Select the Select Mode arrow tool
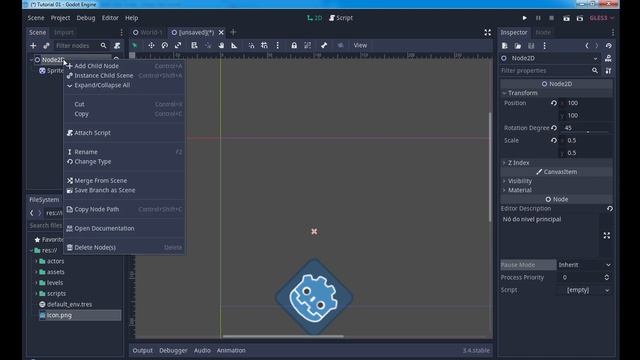This screenshot has width=640, height=360. 135,45
